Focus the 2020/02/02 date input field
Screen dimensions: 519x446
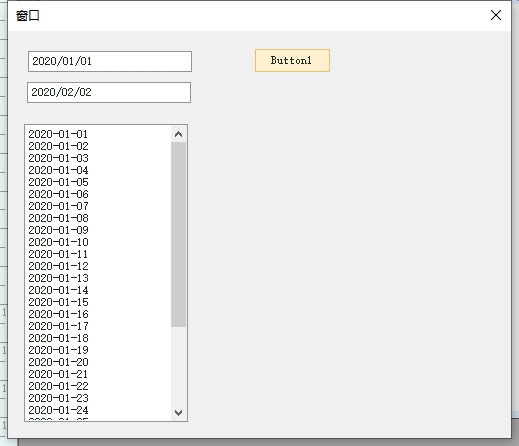tap(109, 92)
